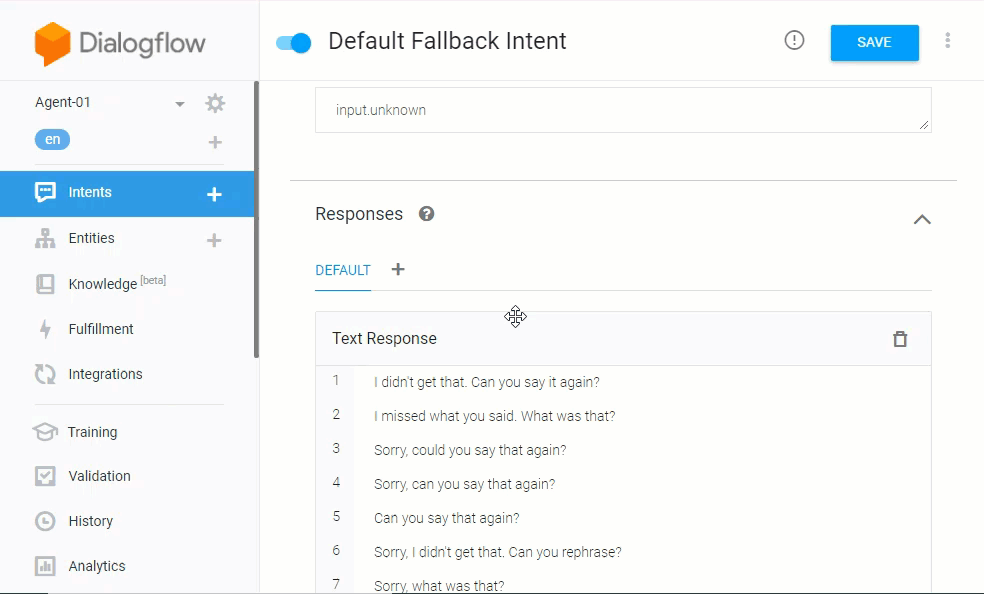The height and width of the screenshot is (594, 984).
Task: Select Training in the sidebar
Action: (x=45, y=431)
